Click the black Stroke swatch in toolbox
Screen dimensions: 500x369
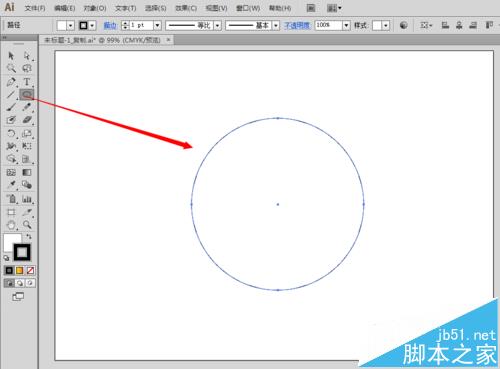22,252
